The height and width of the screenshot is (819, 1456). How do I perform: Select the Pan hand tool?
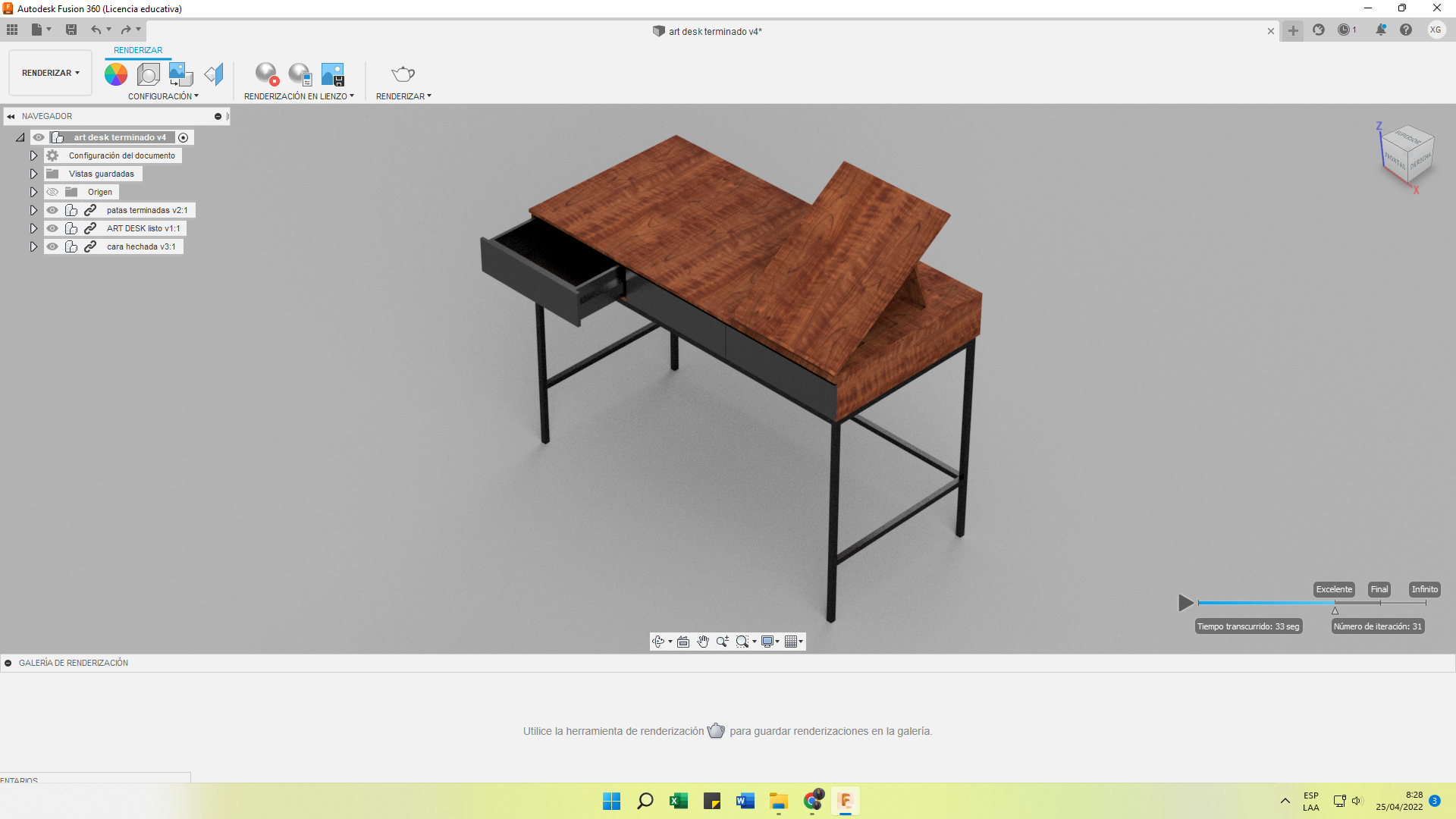point(703,642)
